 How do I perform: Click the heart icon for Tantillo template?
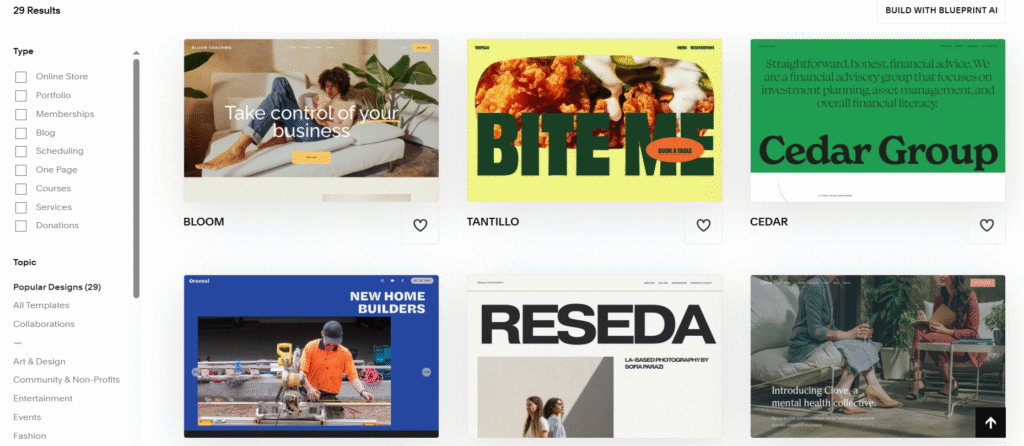(703, 225)
